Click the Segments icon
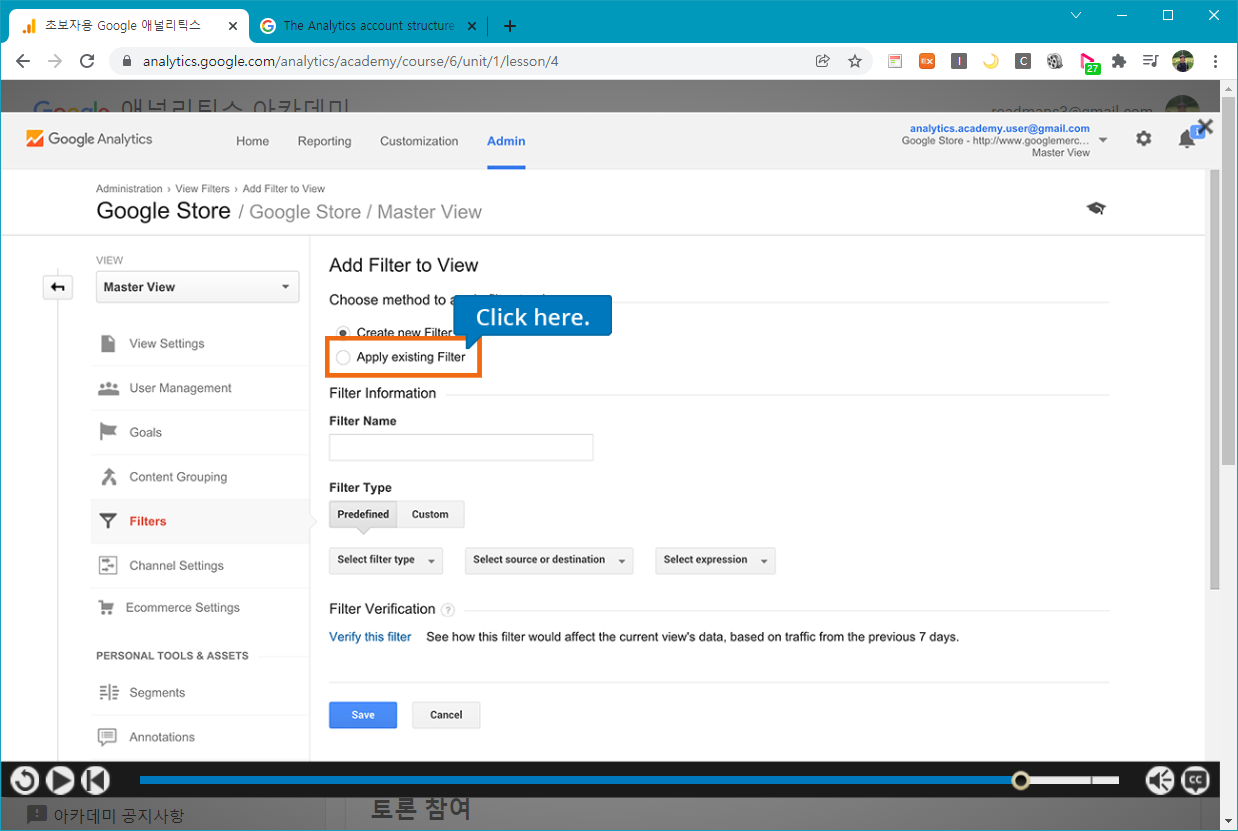Image resolution: width=1238 pixels, height=831 pixels. click(x=108, y=692)
